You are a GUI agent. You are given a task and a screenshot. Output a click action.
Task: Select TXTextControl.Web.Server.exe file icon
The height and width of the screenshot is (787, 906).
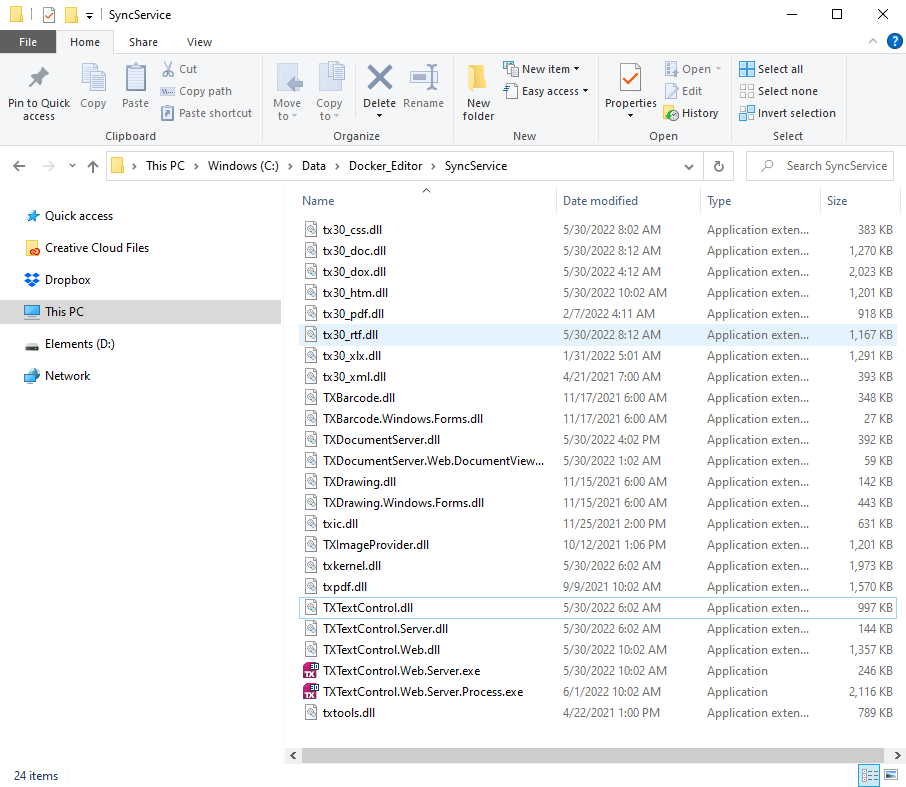pyautogui.click(x=311, y=670)
